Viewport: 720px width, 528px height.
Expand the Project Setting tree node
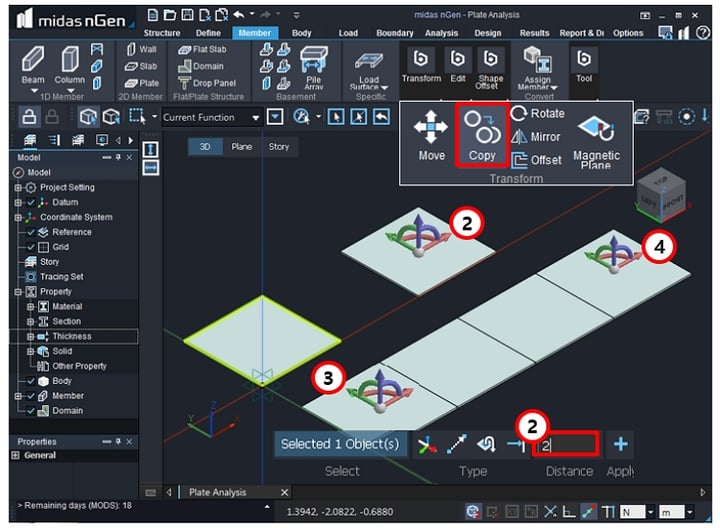18,187
